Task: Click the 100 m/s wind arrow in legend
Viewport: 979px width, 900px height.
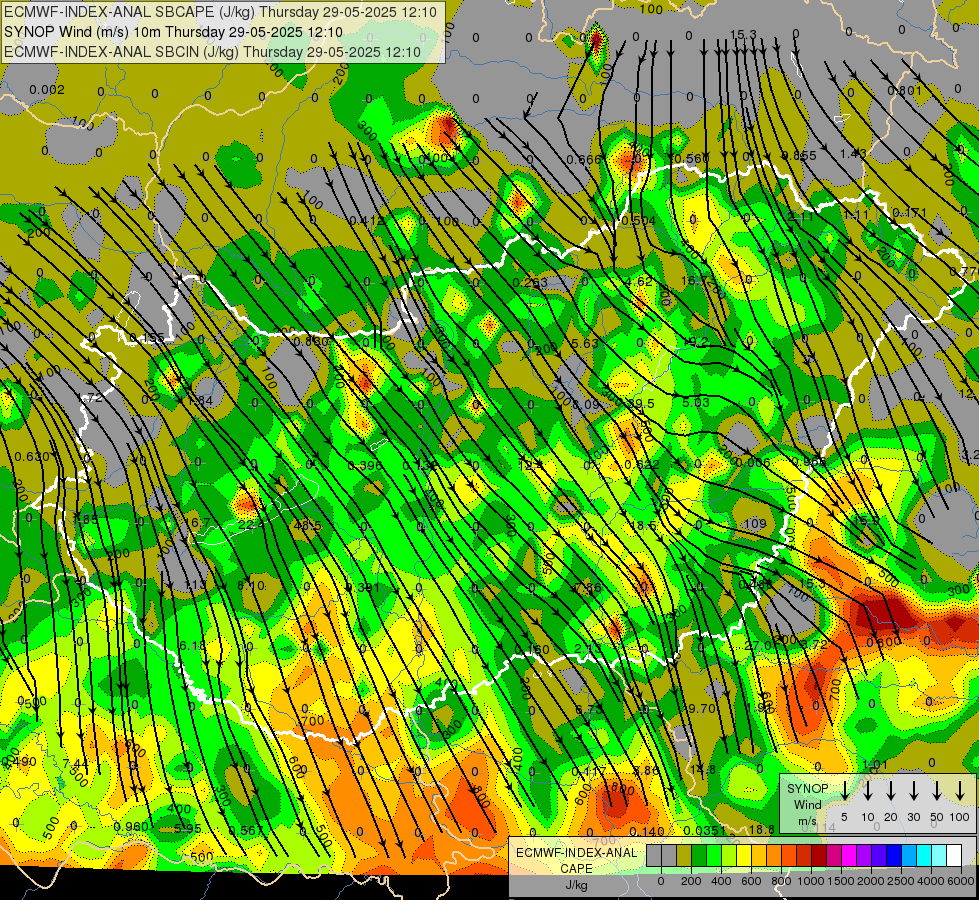Action: tap(960, 791)
